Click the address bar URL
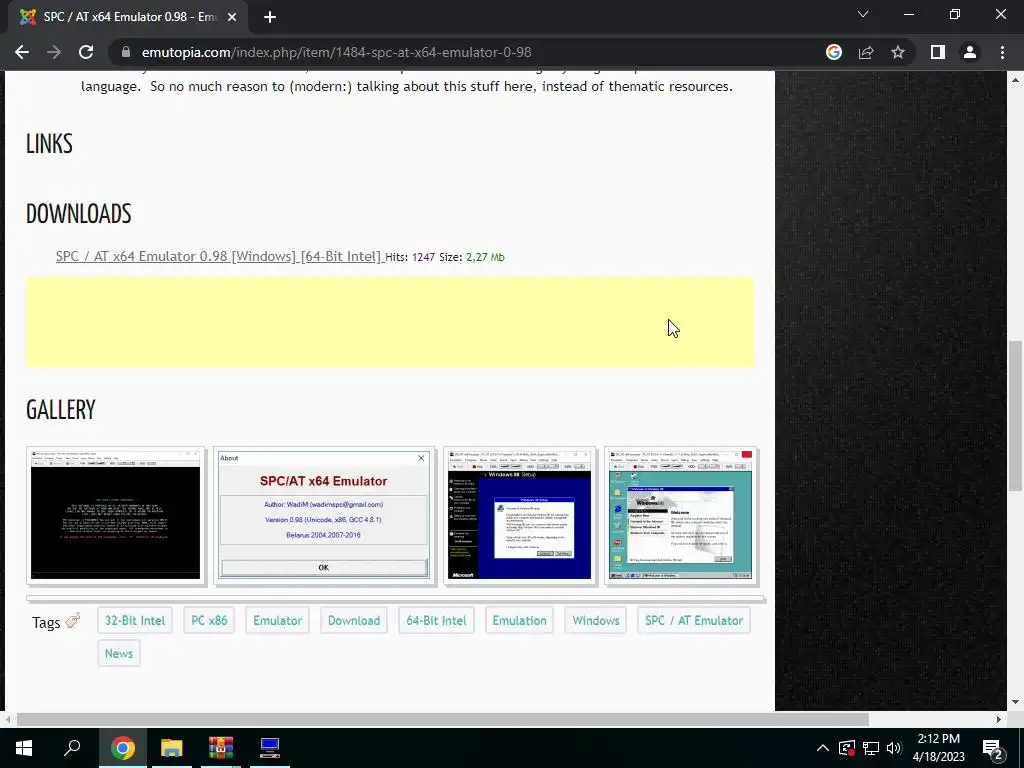The image size is (1024, 768). click(x=336, y=52)
